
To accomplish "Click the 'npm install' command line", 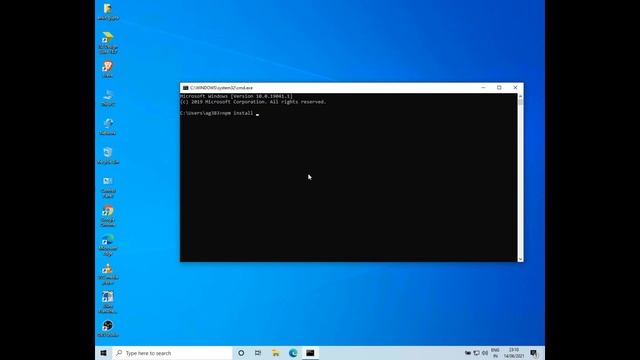I will [x=219, y=113].
